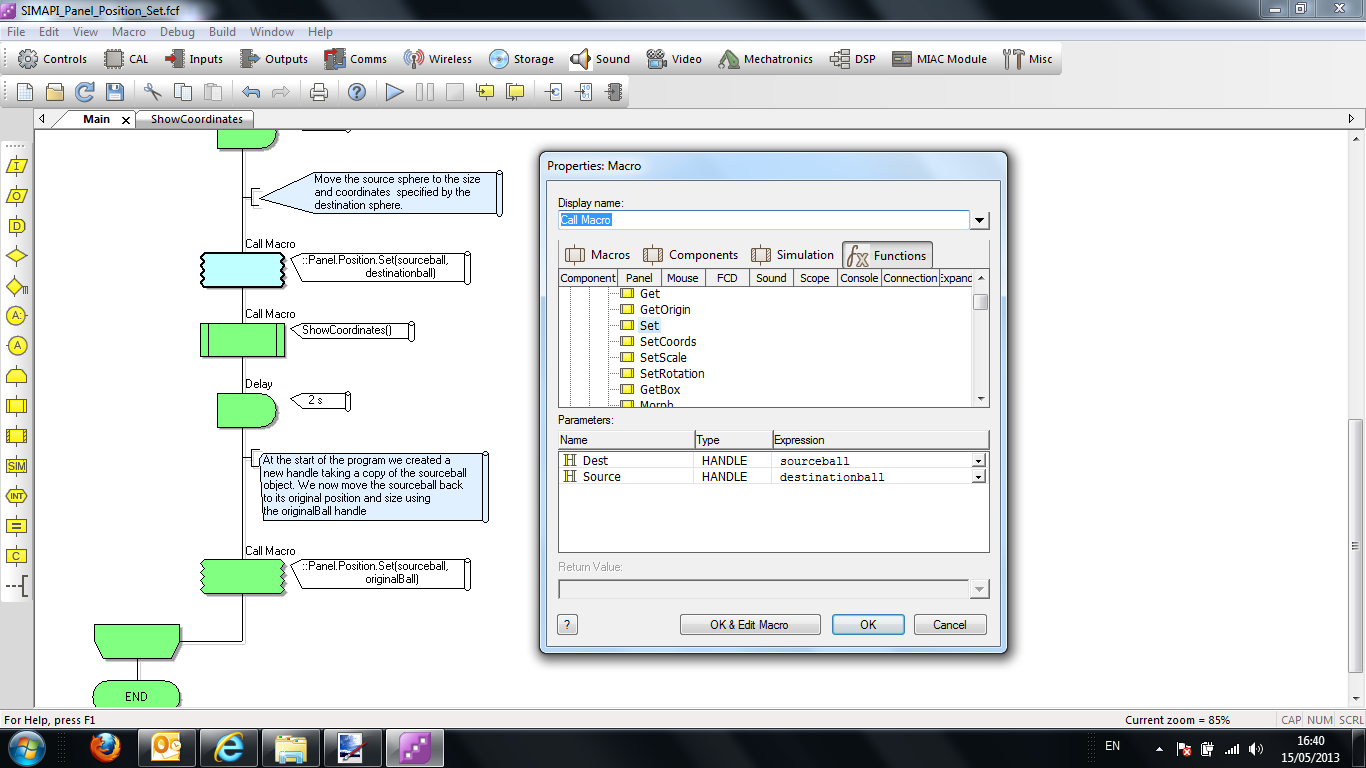Open Internet Explorer from the taskbar
The width and height of the screenshot is (1366, 768).
click(x=229, y=748)
